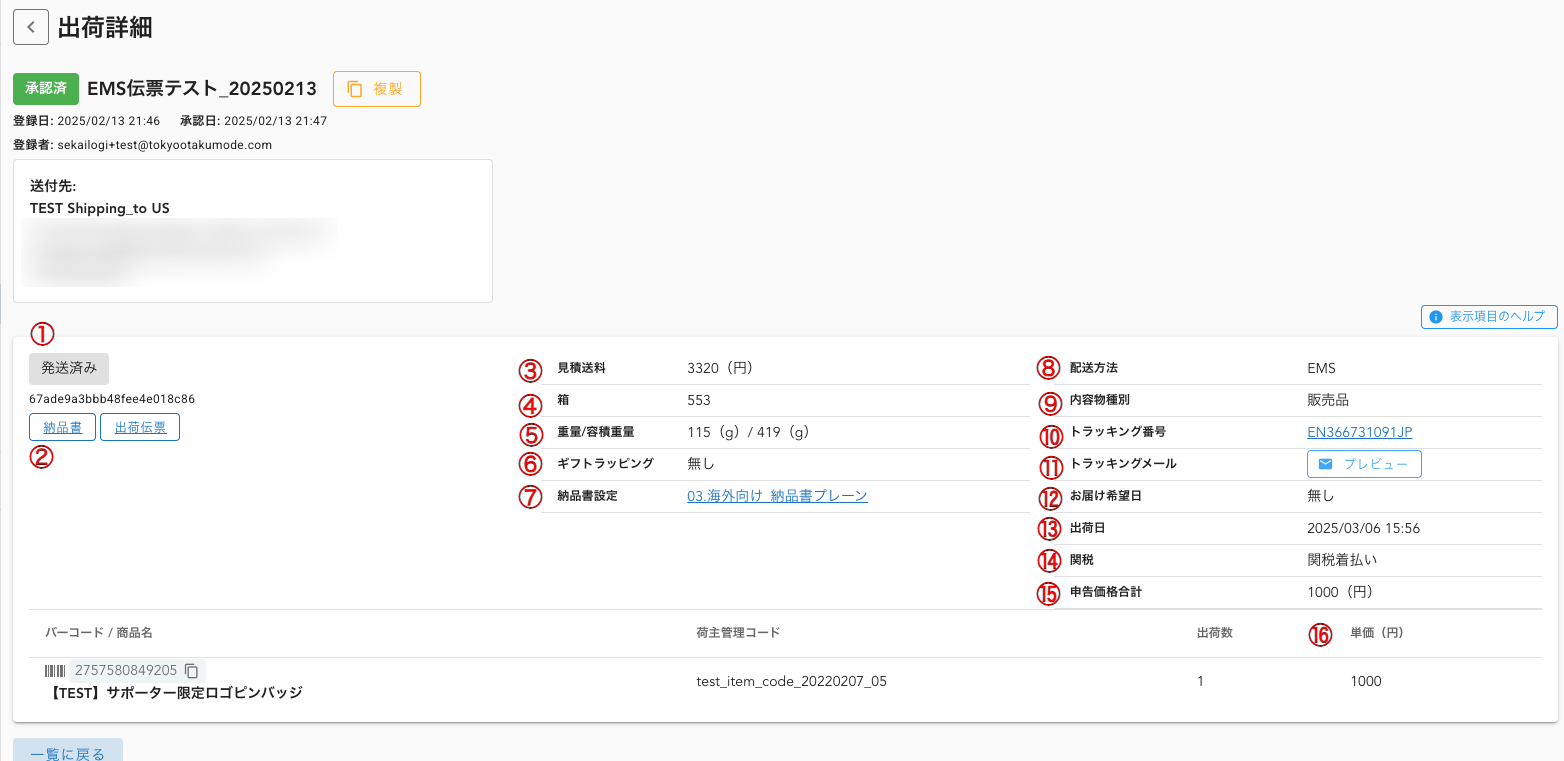Click the 荷主管理コード column header
Viewport: 1564px width, 761px height.
click(x=738, y=633)
